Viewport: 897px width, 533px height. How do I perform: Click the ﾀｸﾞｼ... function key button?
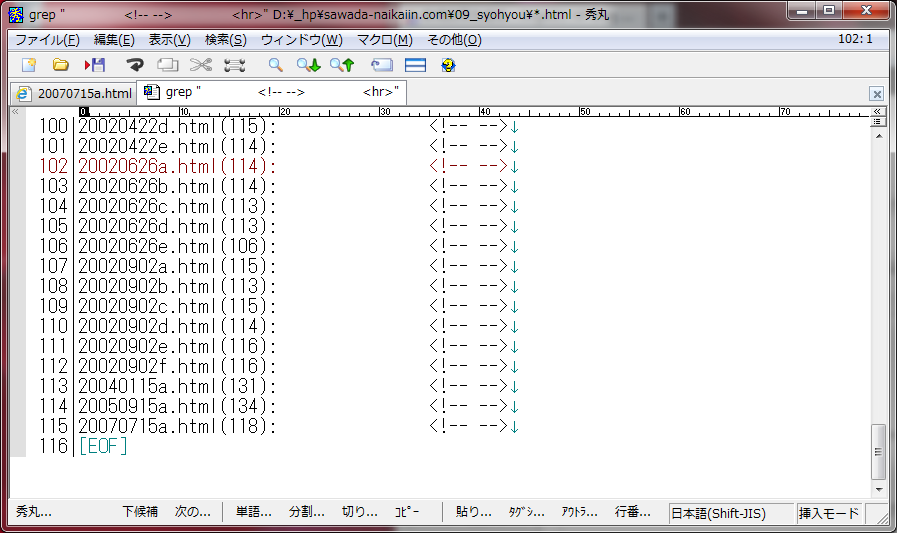[x=526, y=512]
